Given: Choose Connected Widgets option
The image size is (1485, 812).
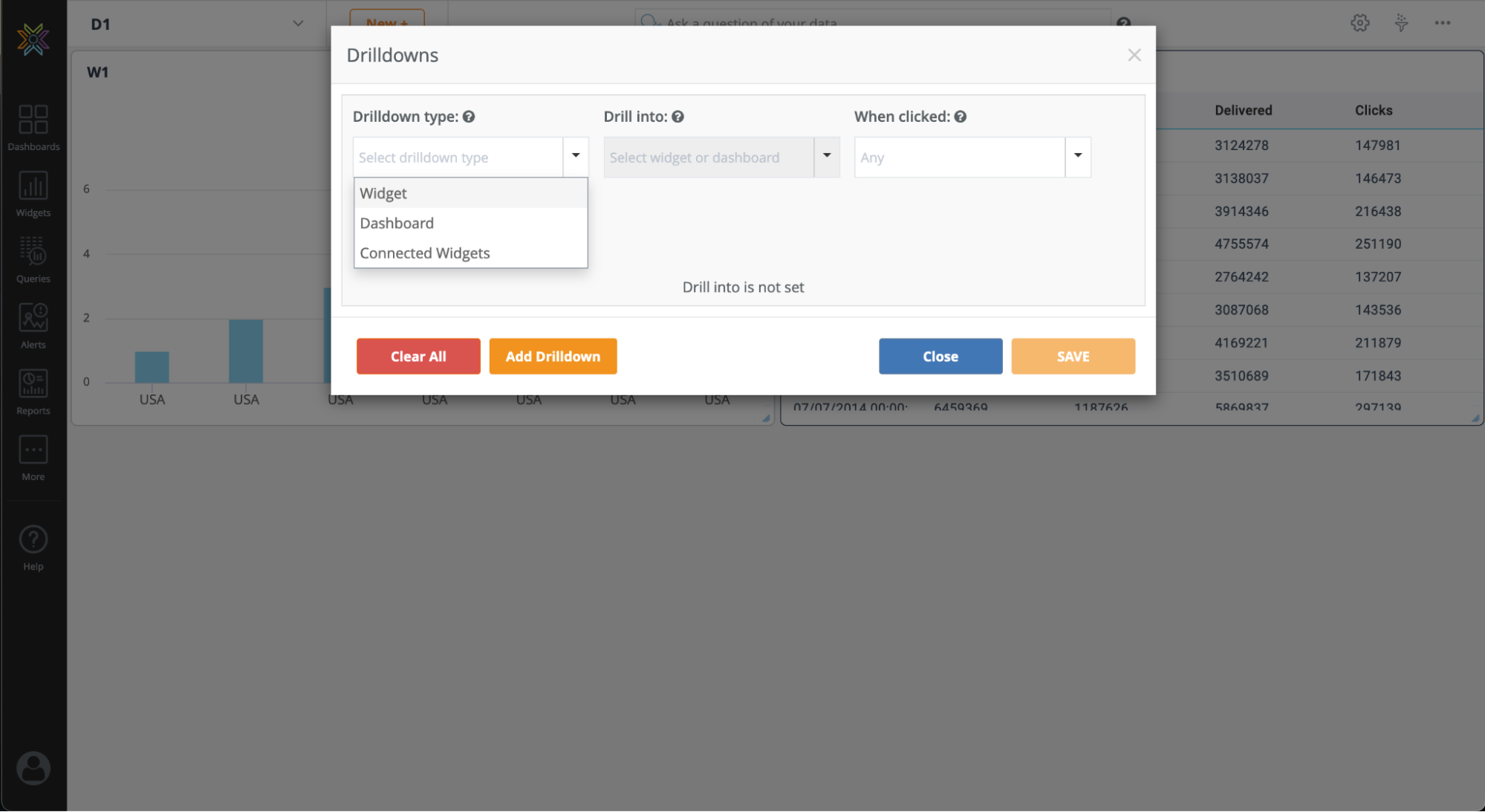Looking at the screenshot, I should pos(425,253).
